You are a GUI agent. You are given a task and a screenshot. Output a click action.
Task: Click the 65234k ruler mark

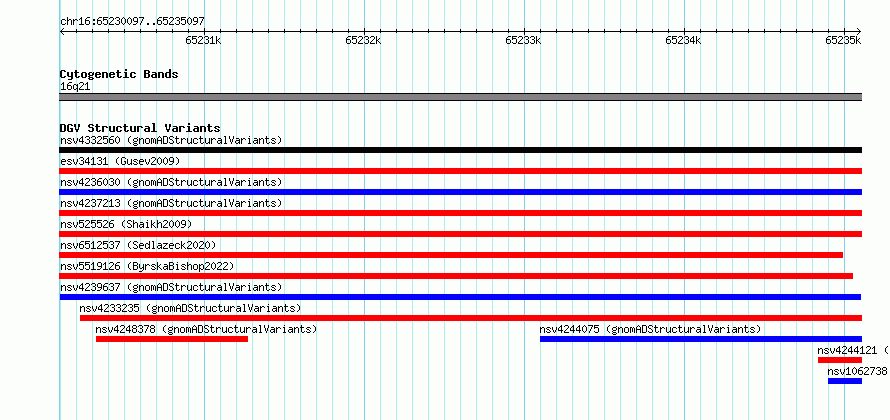683,40
